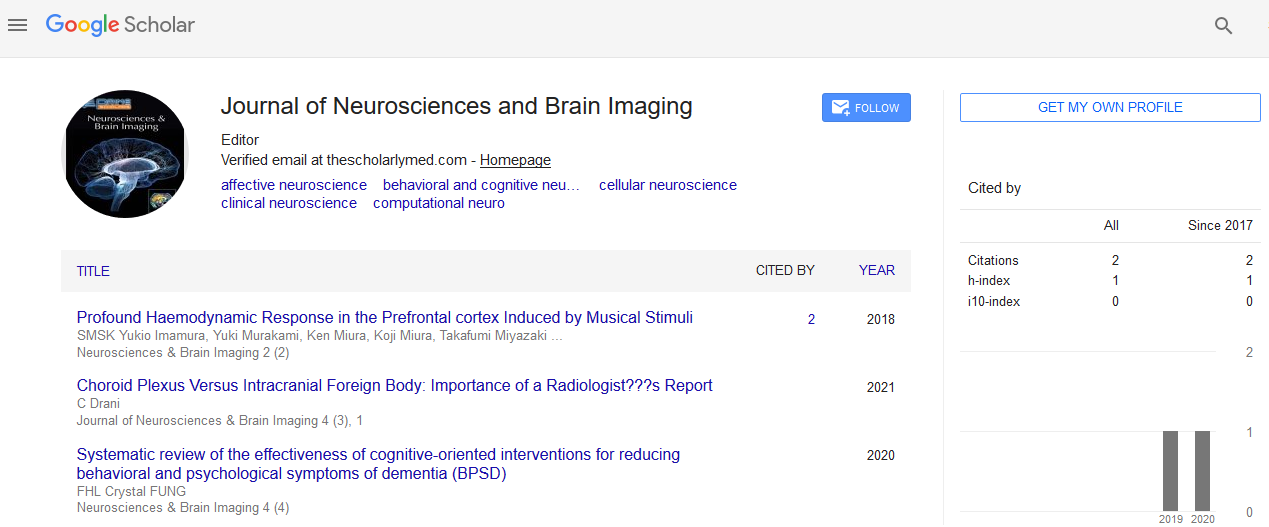Screen dimensions: 1269x527
Task: Click the search magnifier icon
Action: tap(1223, 26)
